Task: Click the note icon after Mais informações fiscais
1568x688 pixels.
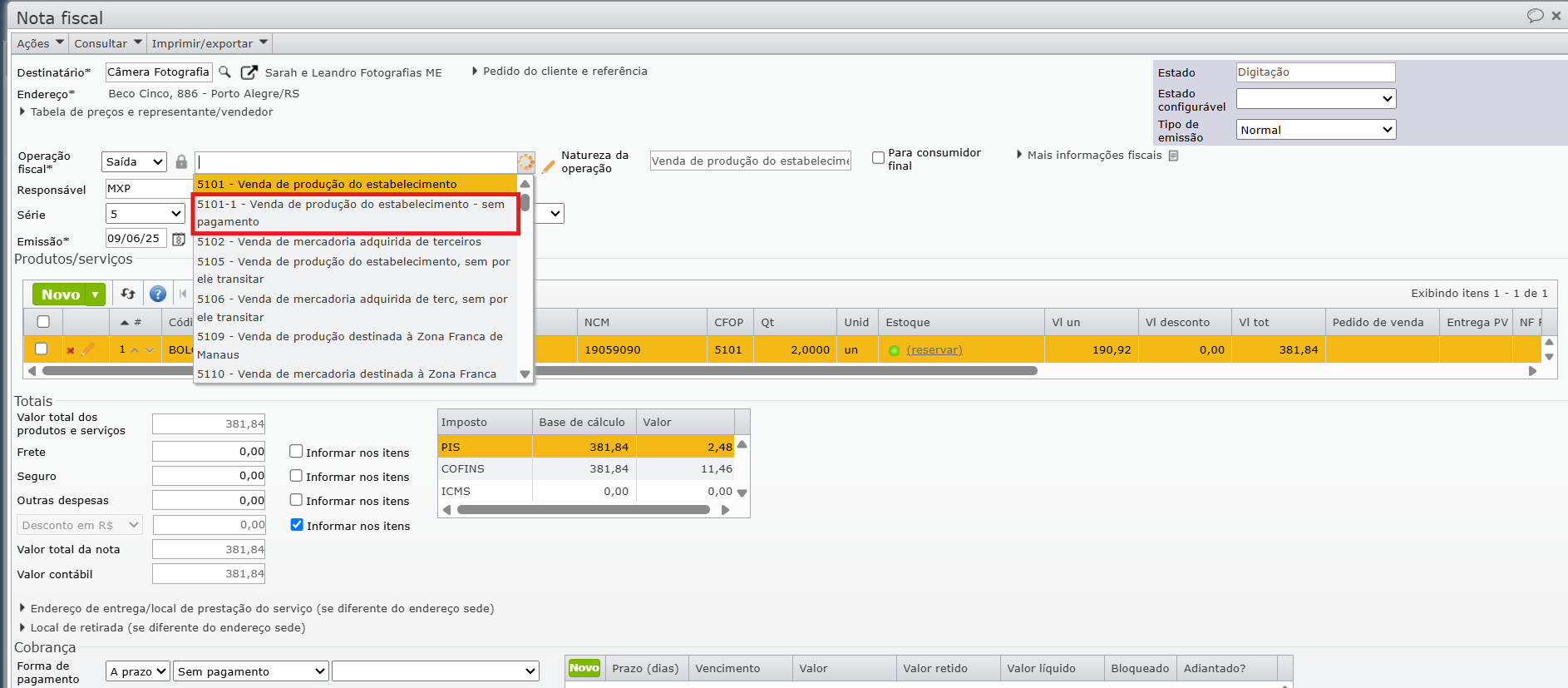Action: [1173, 156]
